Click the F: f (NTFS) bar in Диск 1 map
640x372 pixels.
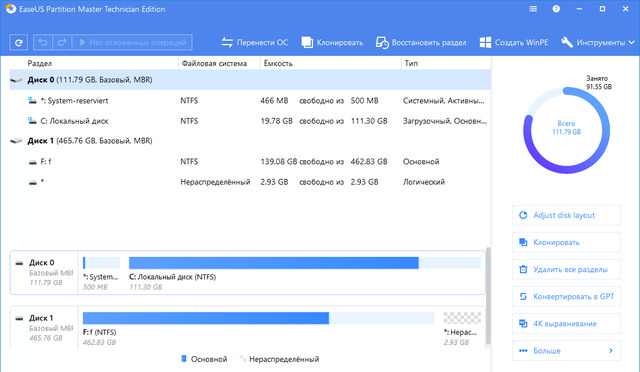[258, 318]
